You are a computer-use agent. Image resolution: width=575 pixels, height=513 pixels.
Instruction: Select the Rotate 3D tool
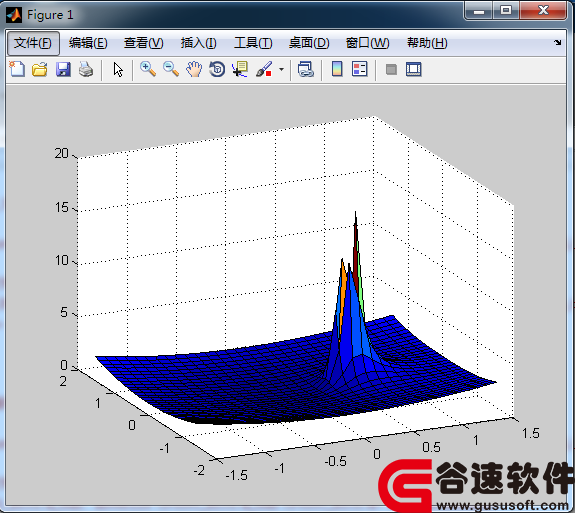[x=217, y=69]
